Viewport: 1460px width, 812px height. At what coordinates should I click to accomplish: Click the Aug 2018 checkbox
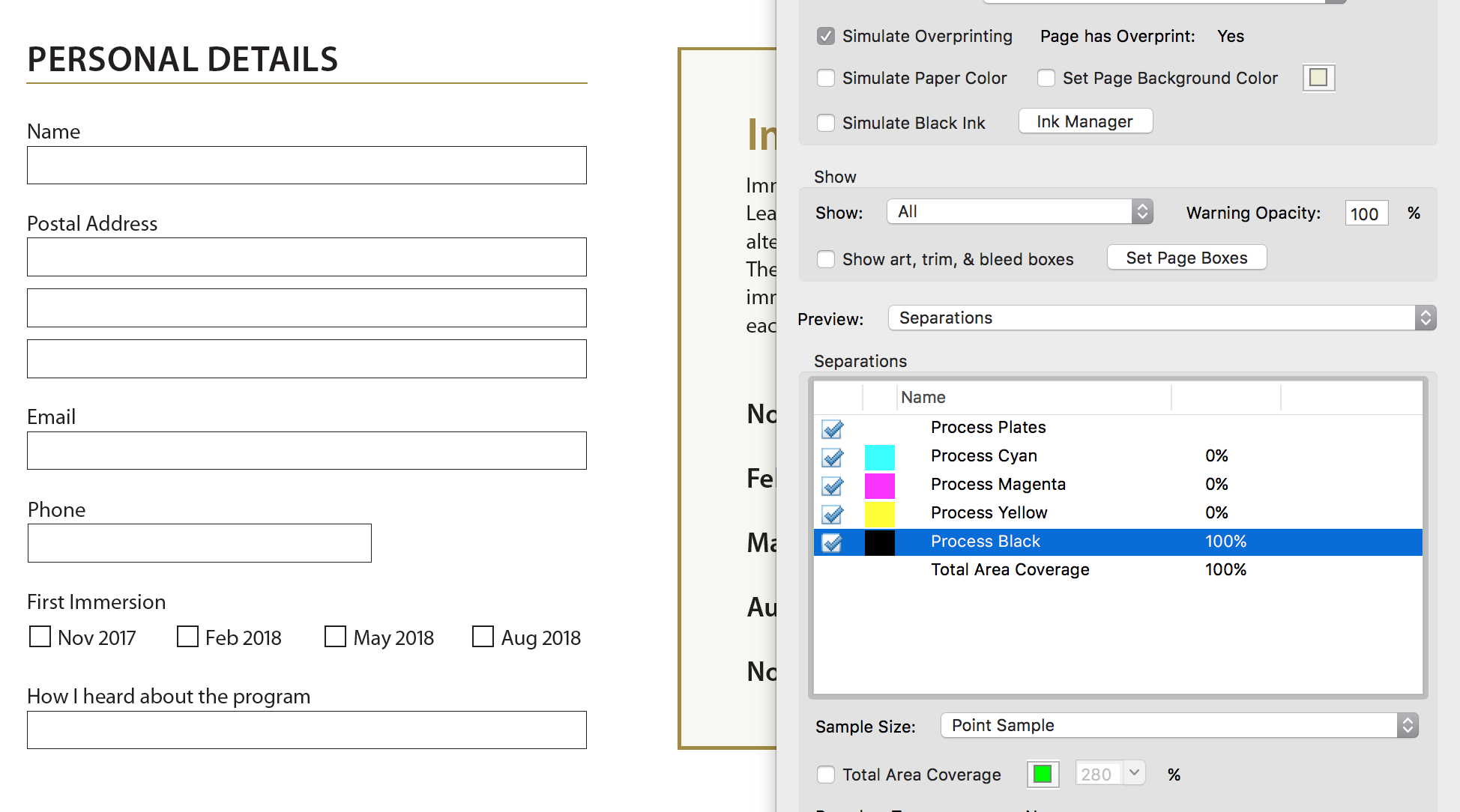(x=483, y=636)
